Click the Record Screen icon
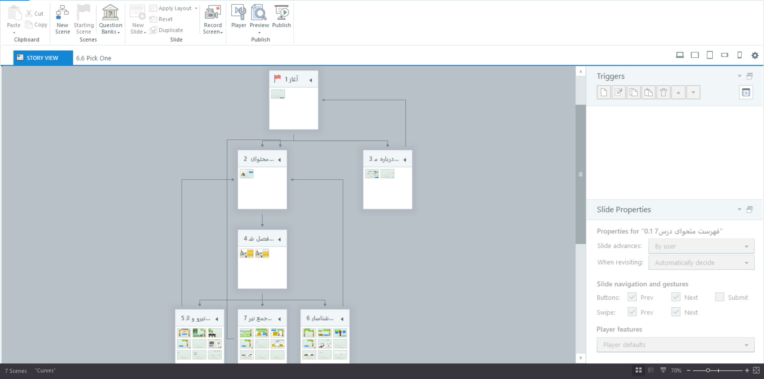 [x=212, y=13]
